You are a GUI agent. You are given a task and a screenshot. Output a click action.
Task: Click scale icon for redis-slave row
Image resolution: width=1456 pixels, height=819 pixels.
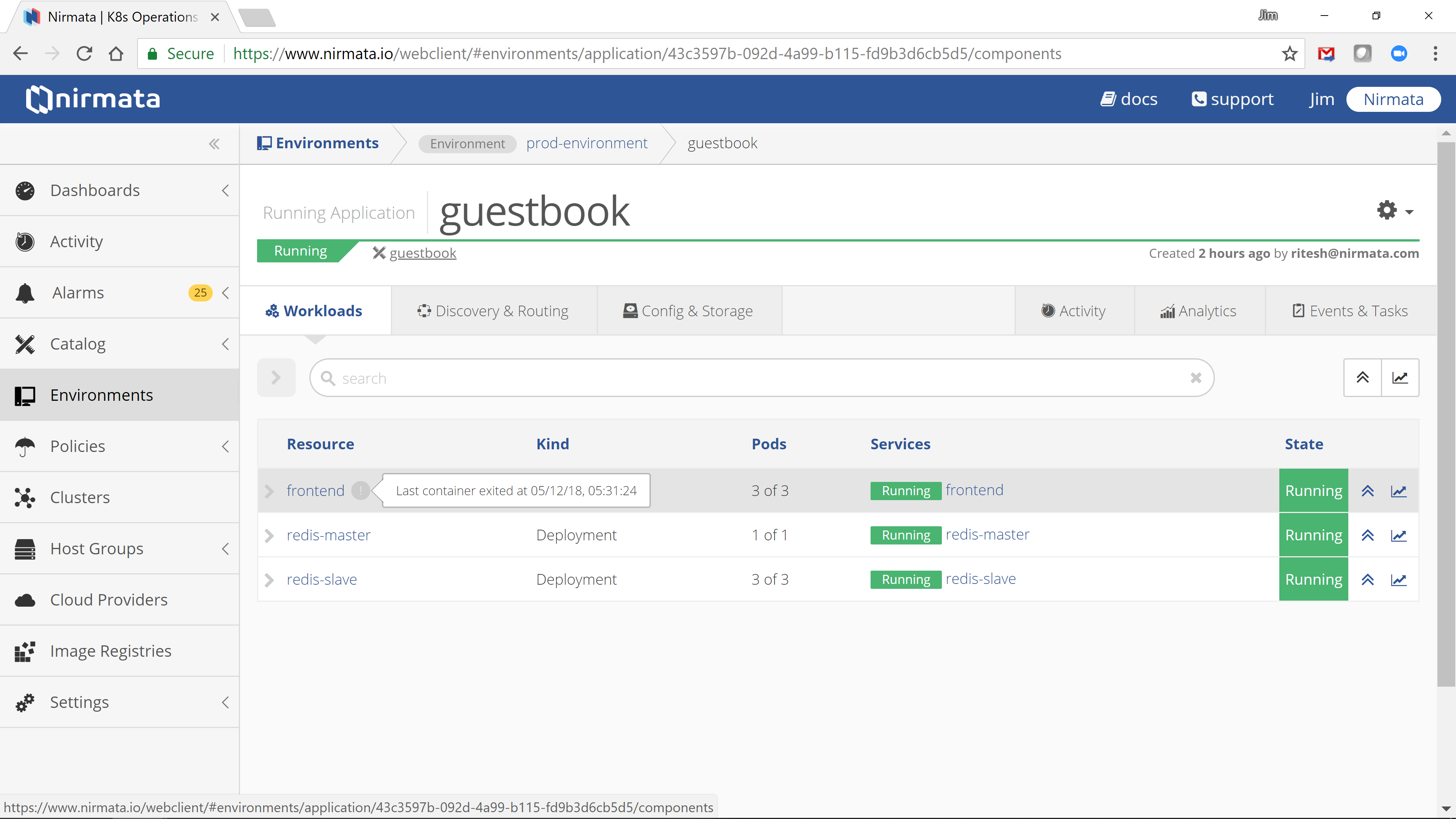click(x=1367, y=579)
